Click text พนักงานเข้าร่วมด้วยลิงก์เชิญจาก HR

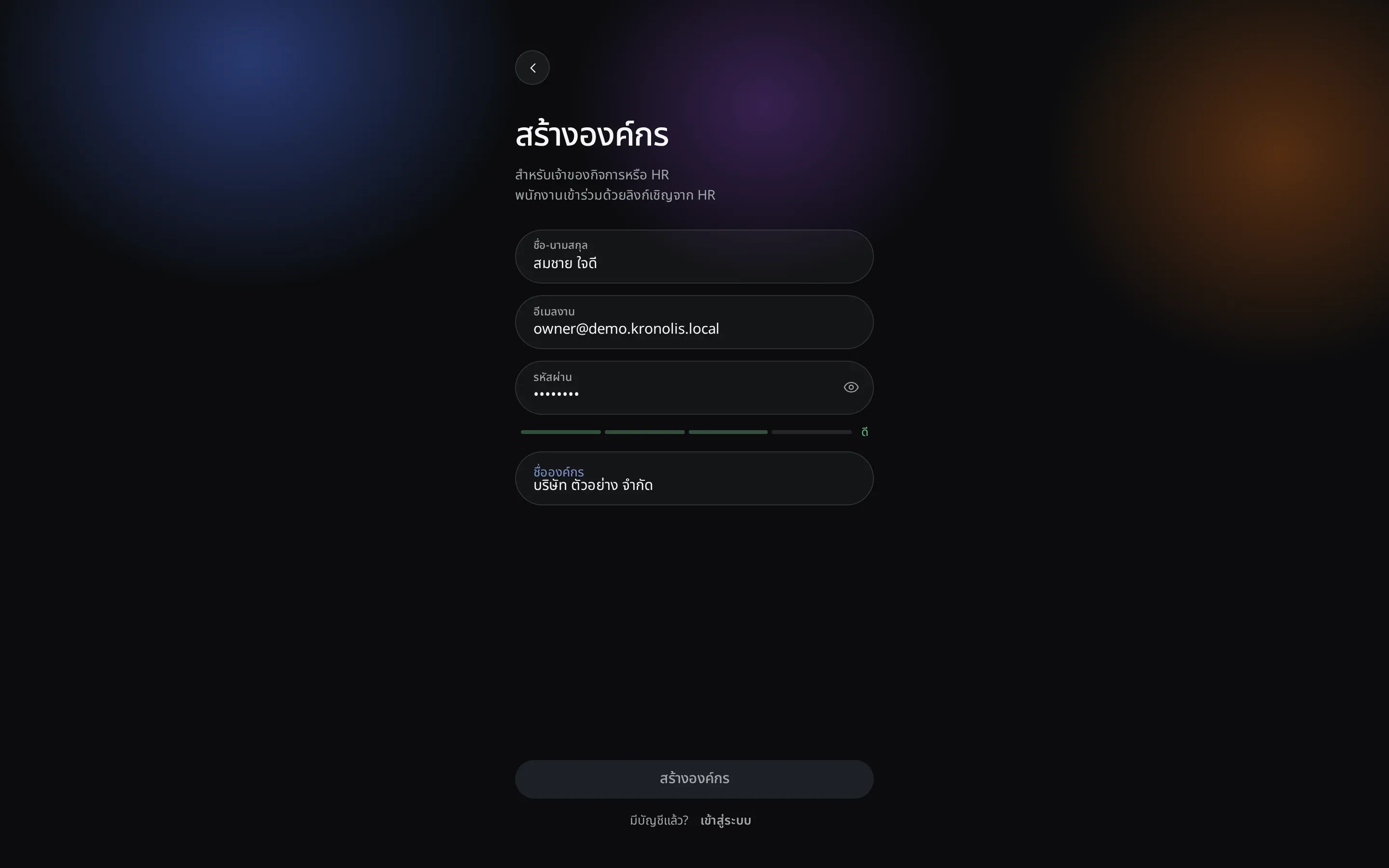(615, 195)
